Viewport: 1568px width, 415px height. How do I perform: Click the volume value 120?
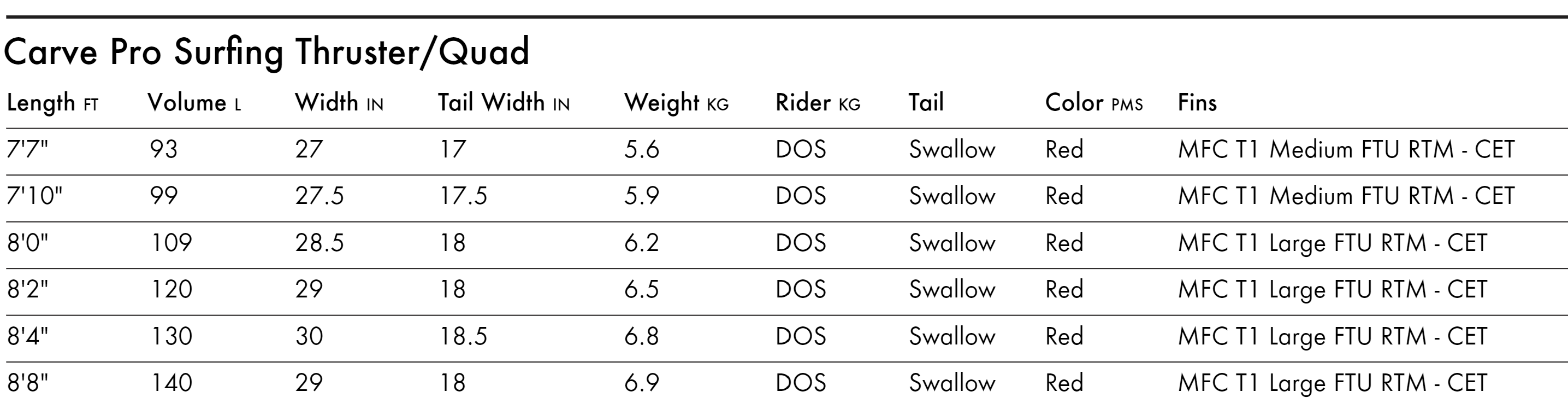[171, 289]
